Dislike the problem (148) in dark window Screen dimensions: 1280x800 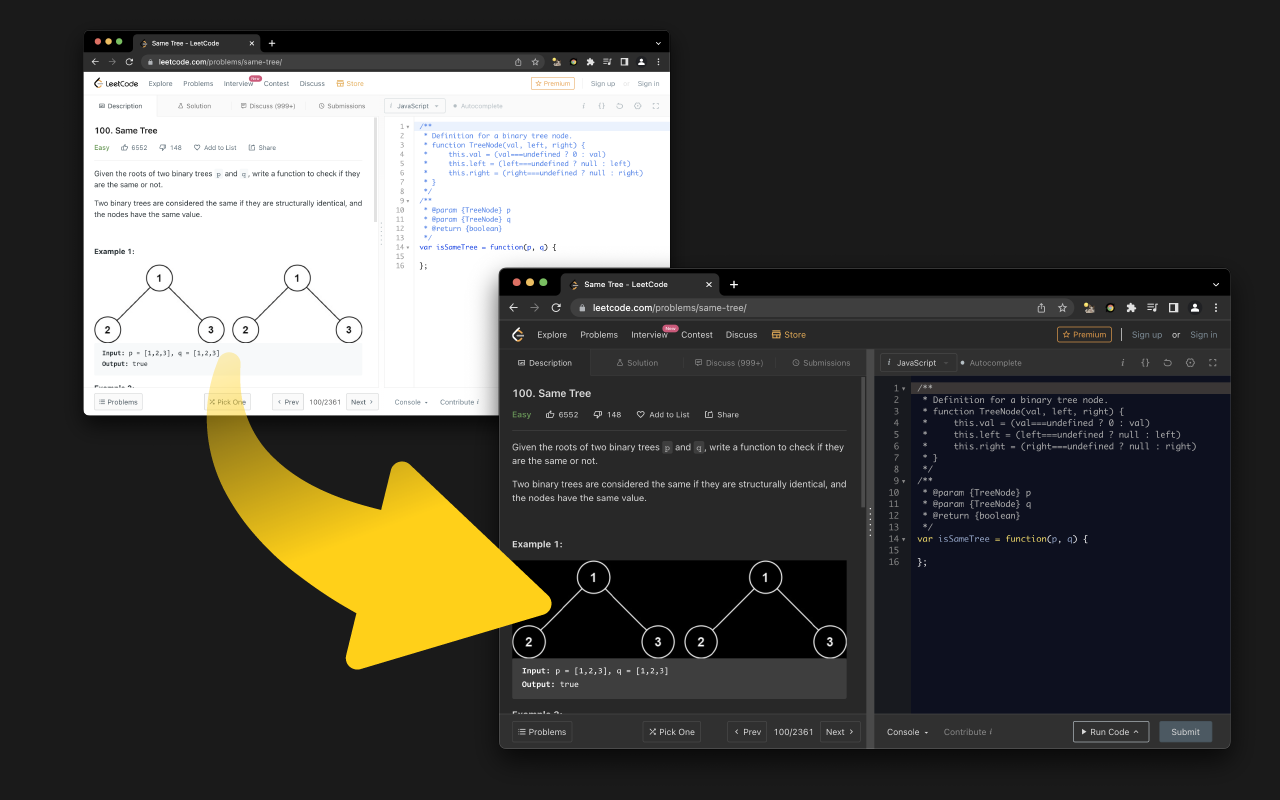[607, 415]
